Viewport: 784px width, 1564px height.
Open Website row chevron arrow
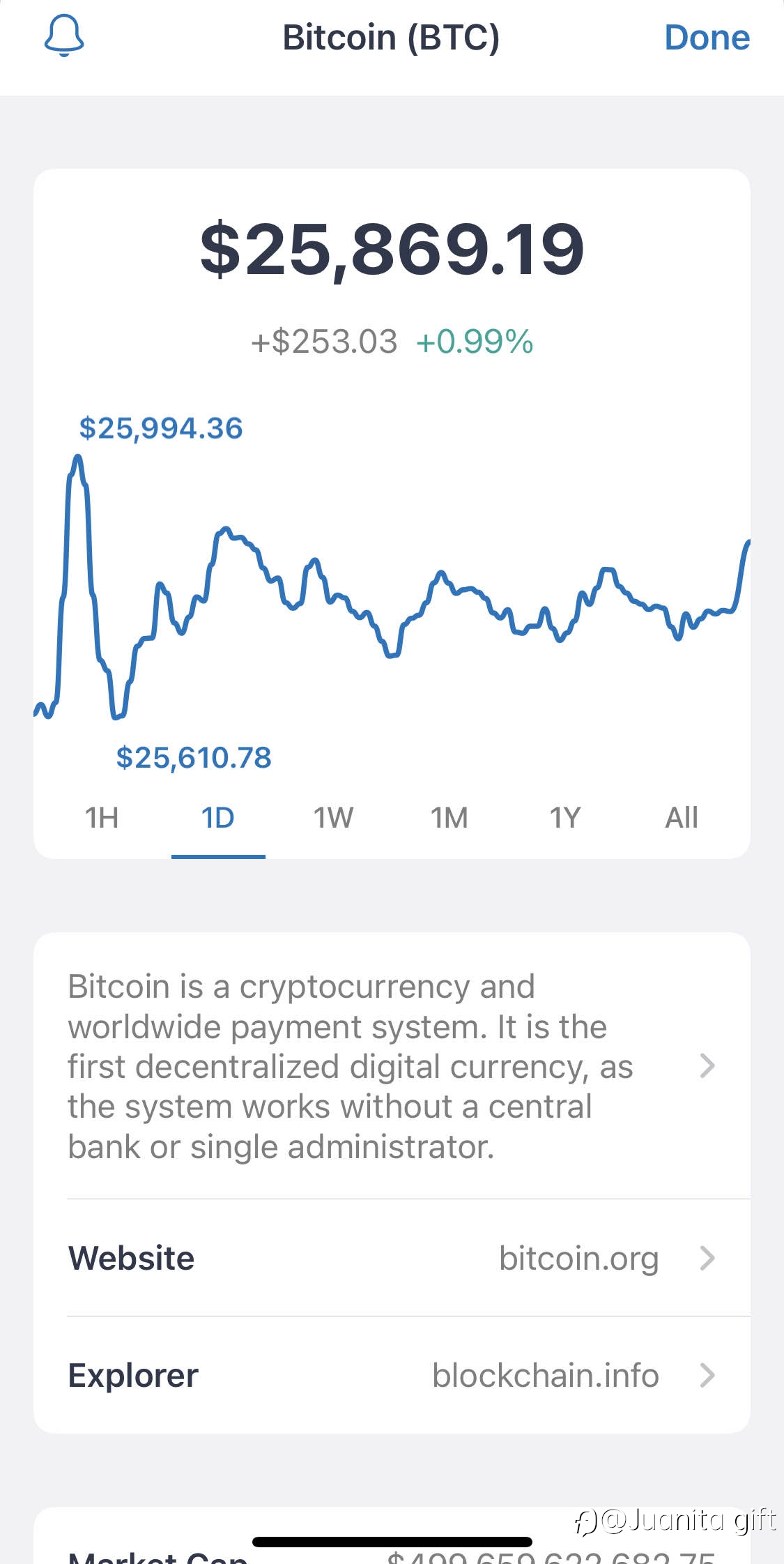[707, 1258]
